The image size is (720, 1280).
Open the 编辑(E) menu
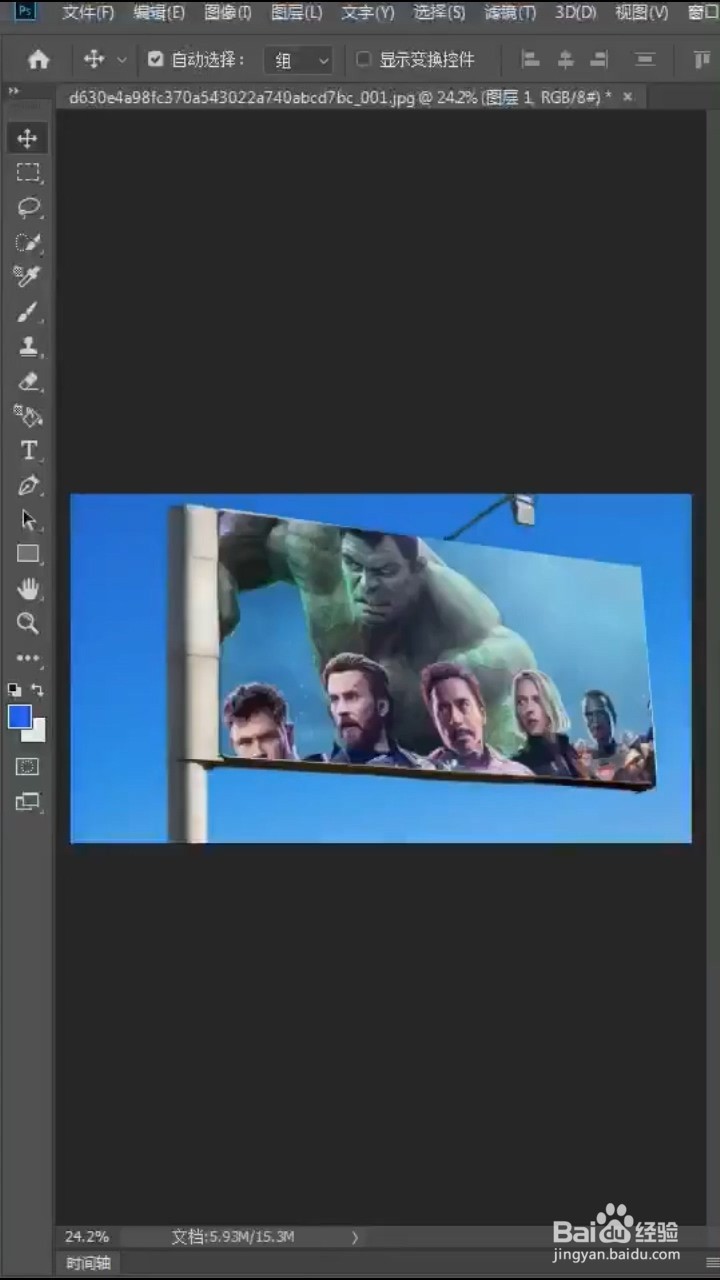click(159, 13)
